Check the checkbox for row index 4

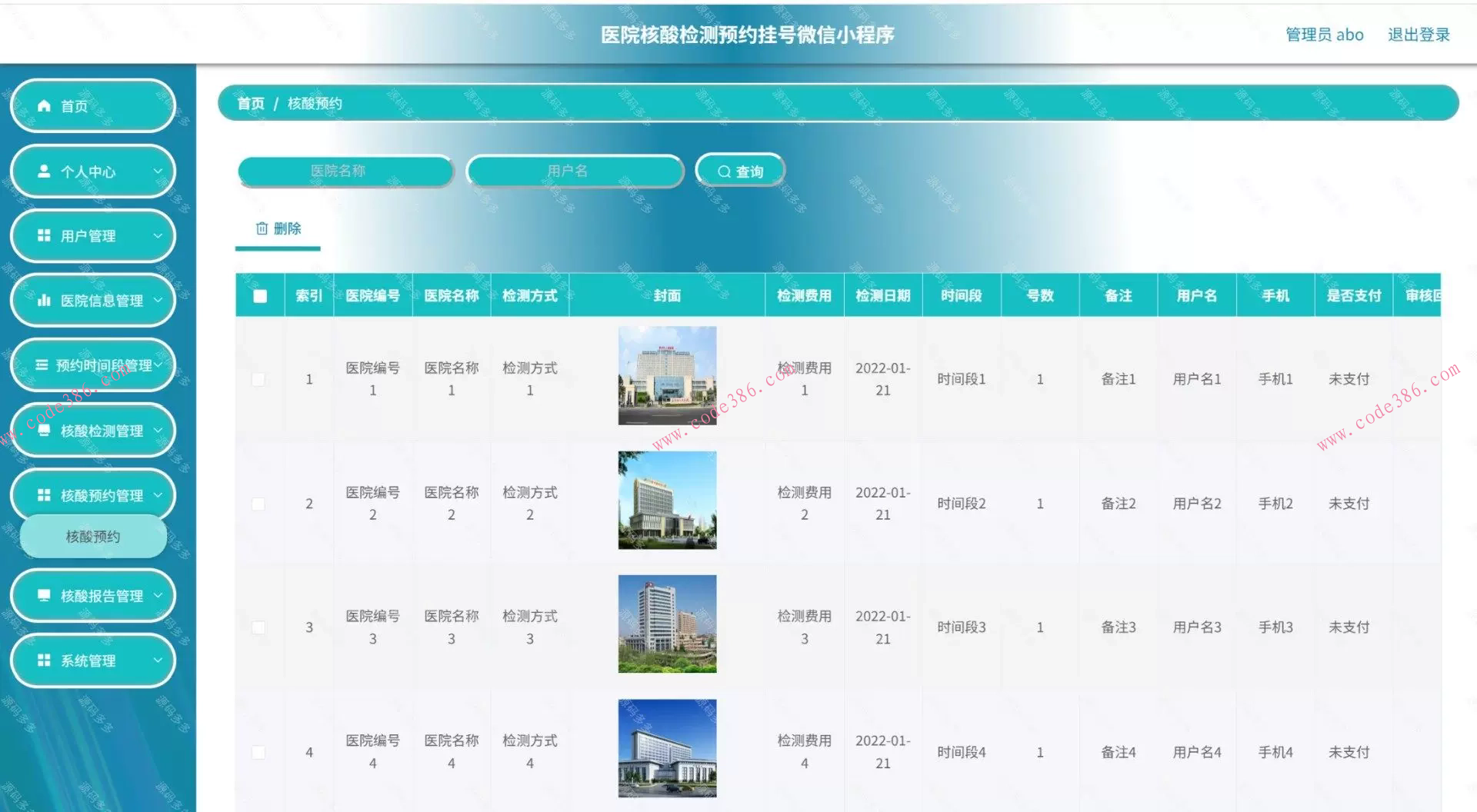[258, 752]
